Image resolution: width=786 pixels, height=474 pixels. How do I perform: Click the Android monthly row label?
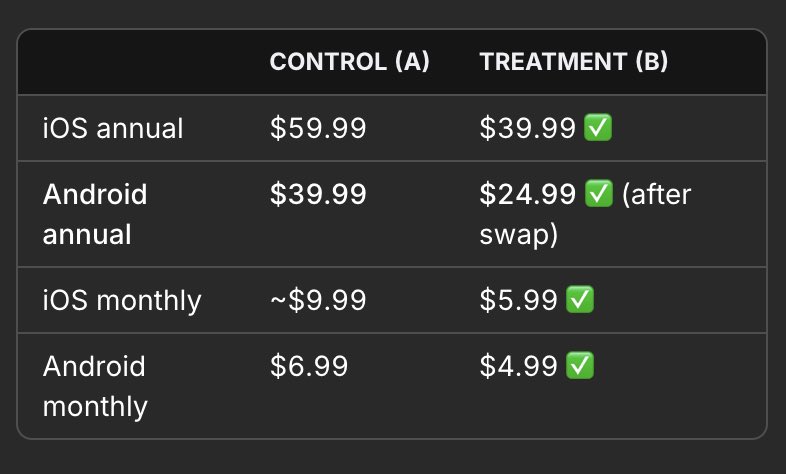(x=95, y=386)
